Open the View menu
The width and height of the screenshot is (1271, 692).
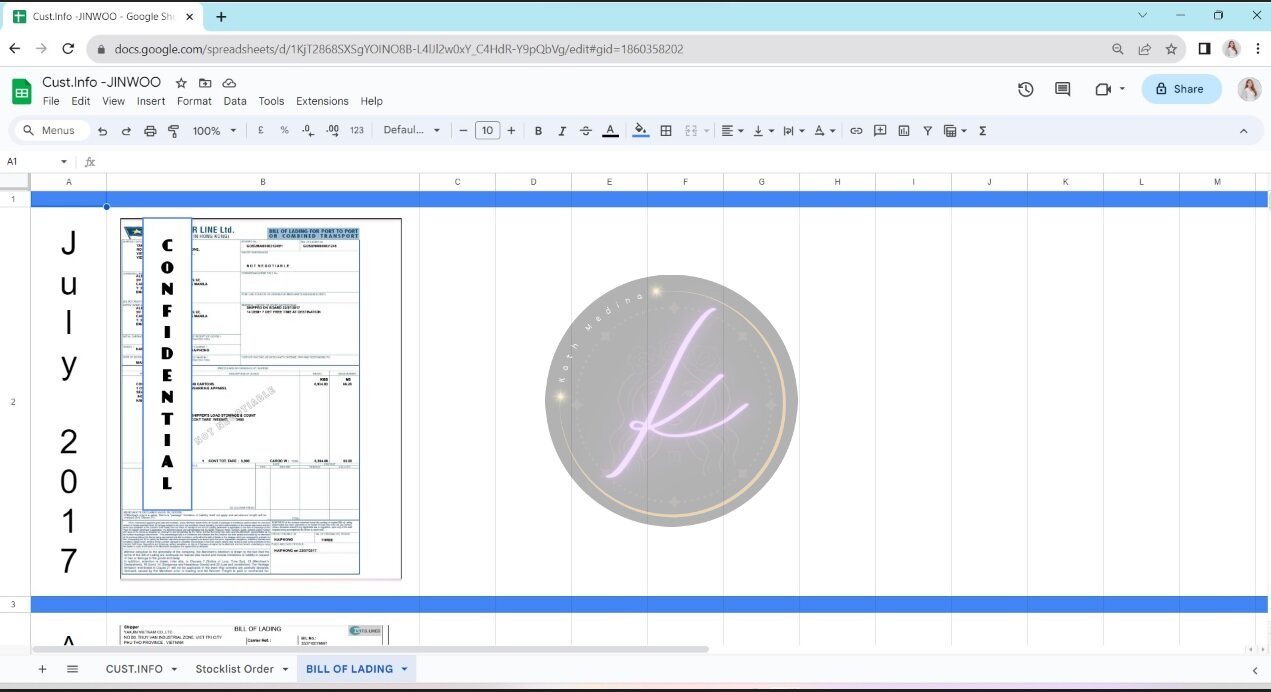[113, 101]
